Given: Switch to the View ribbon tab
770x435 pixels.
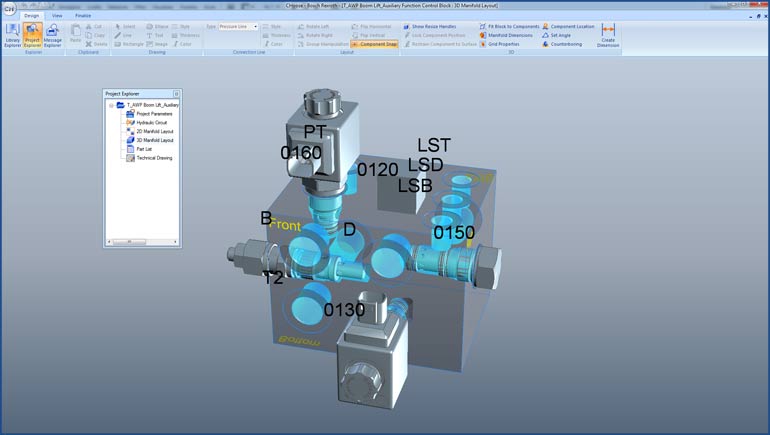Looking at the screenshot, I should pyautogui.click(x=57, y=16).
